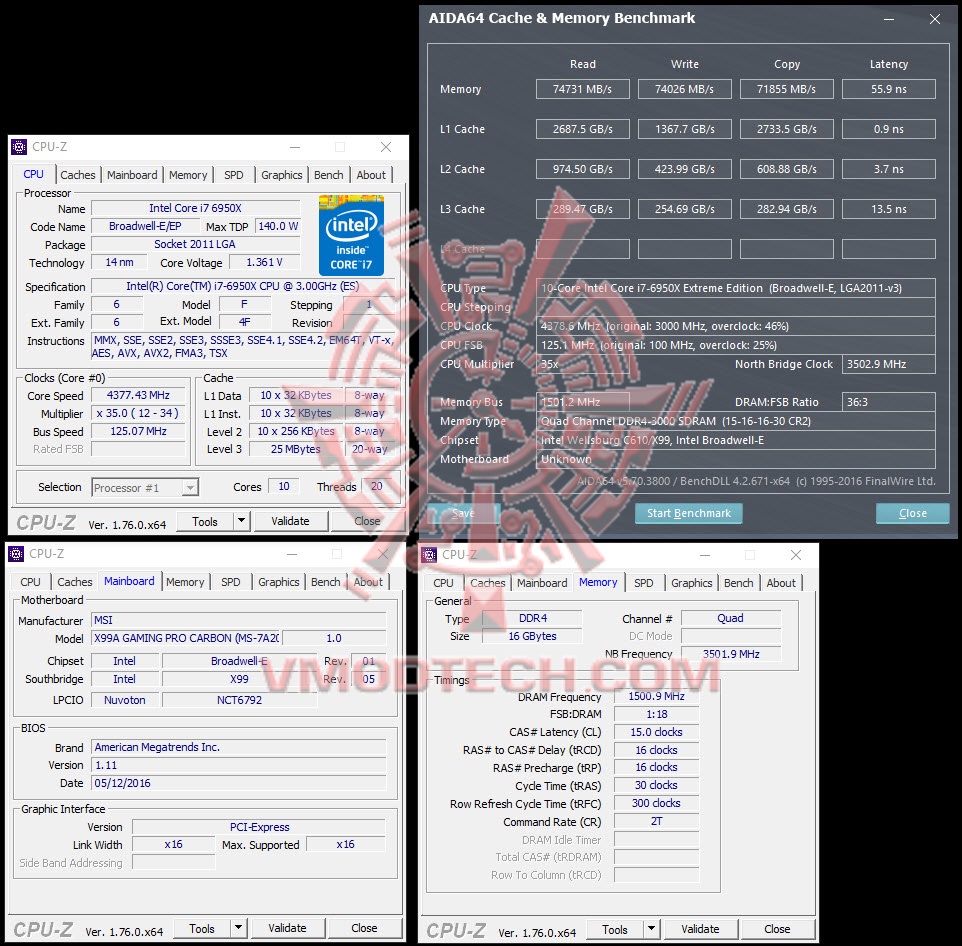Click L3 Cache Latency value 13.5 ns
The width and height of the screenshot is (962, 946).
[x=888, y=209]
